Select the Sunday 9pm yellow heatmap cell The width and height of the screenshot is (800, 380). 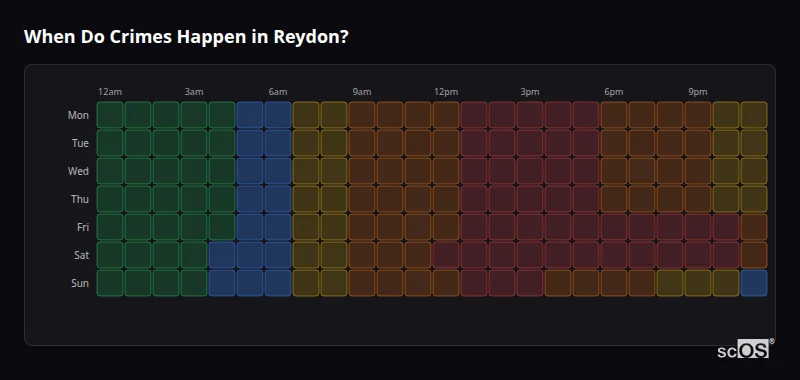[x=697, y=283]
